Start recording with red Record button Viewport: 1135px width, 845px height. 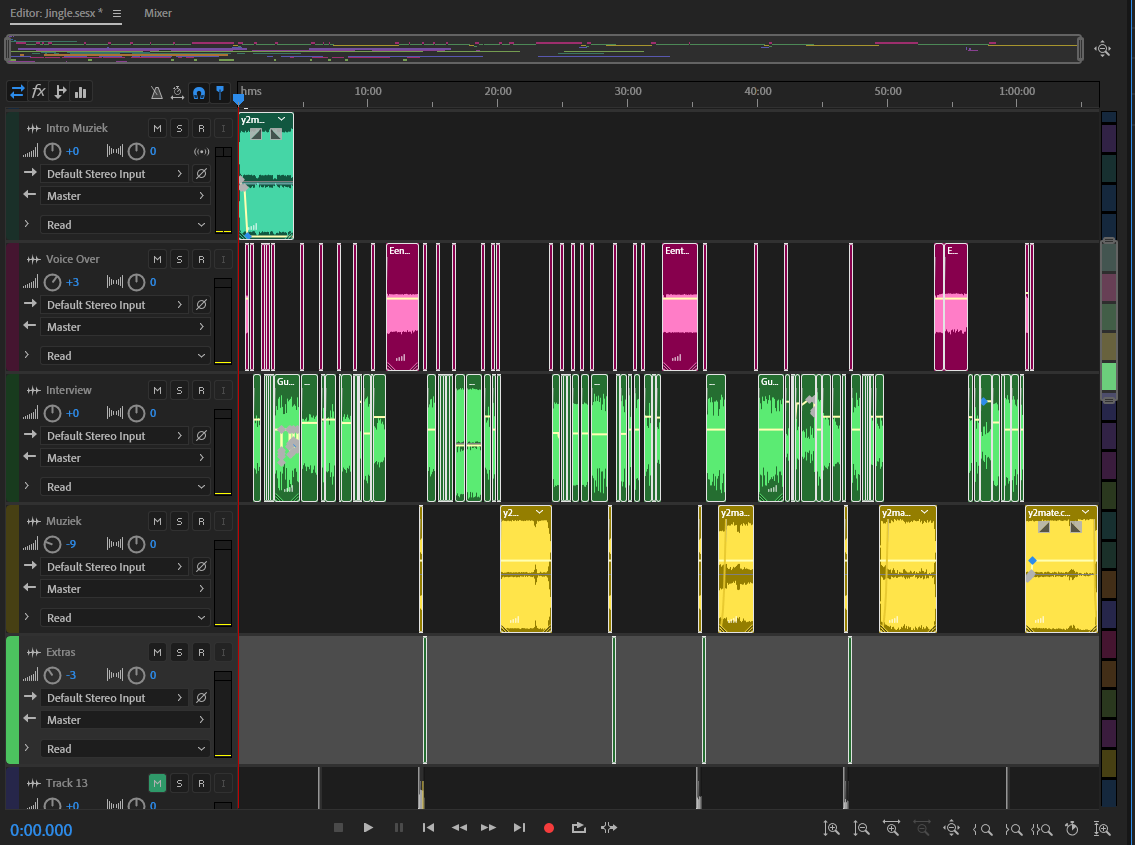tap(549, 828)
